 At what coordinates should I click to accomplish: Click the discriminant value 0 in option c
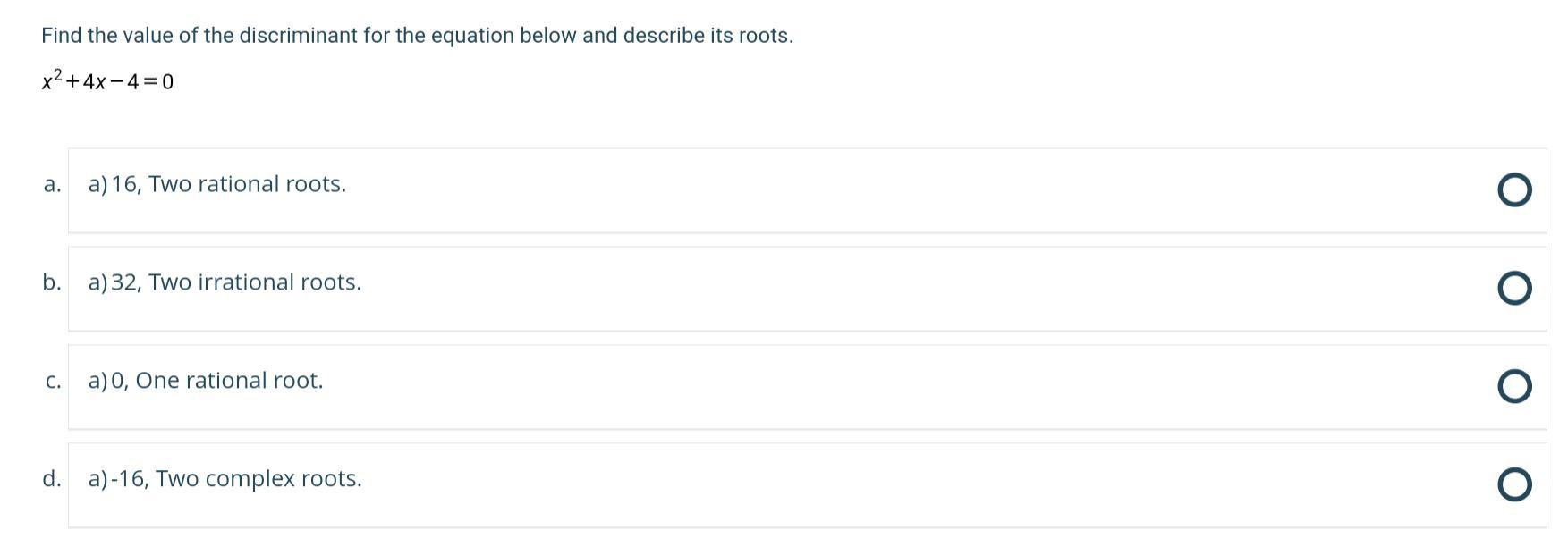click(x=118, y=381)
